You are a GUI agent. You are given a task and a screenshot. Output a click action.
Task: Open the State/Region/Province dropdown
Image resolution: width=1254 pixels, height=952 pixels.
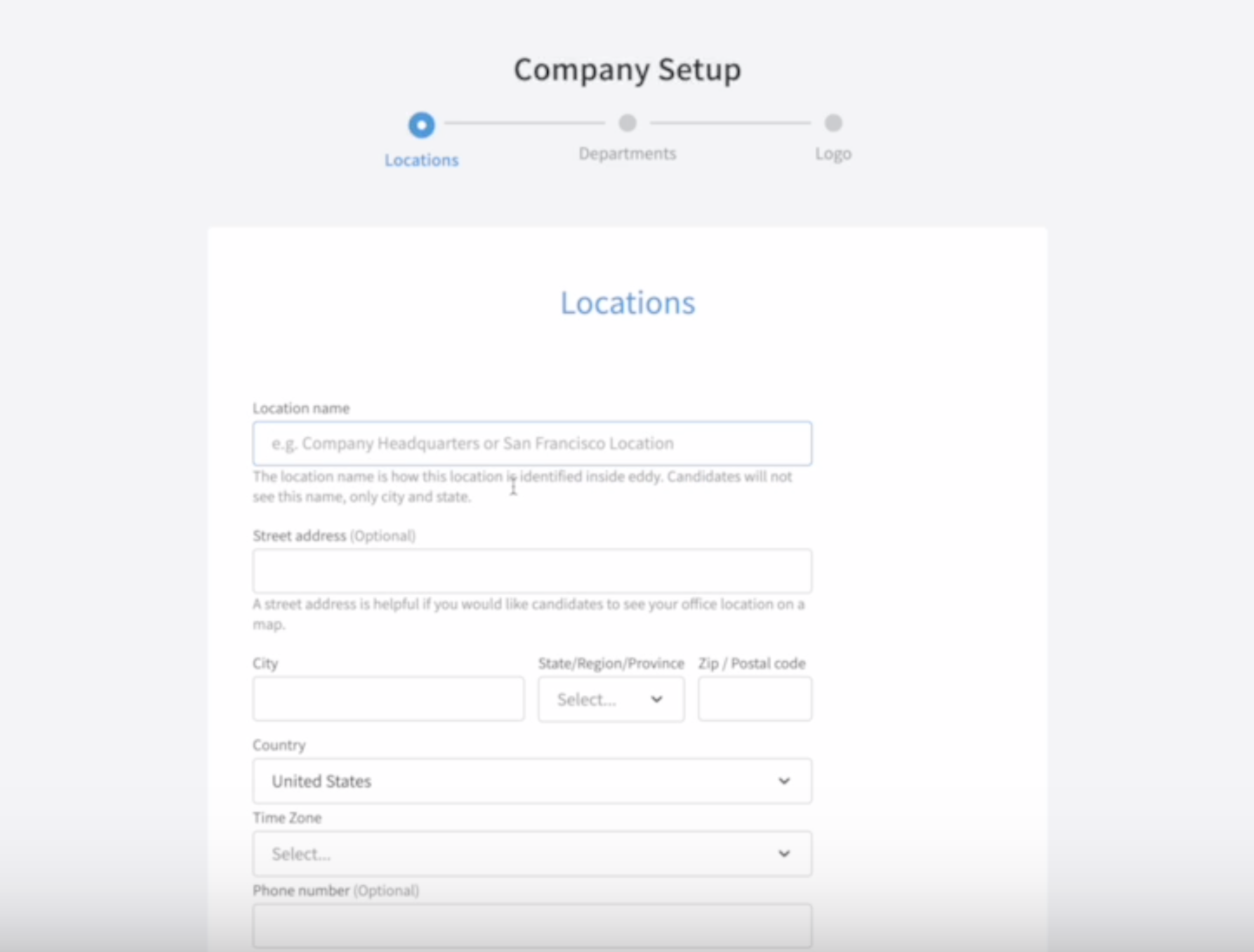[611, 699]
